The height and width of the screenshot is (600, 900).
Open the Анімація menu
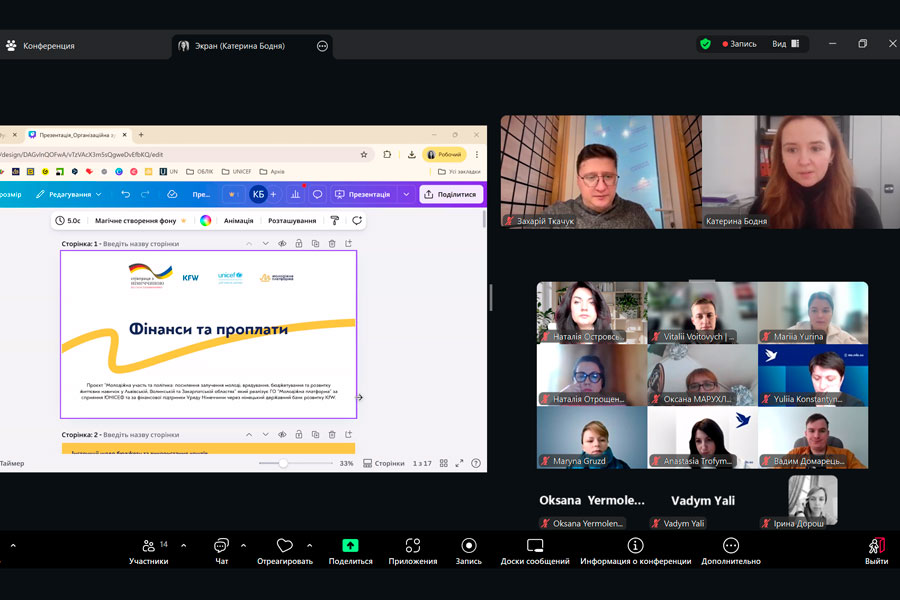(238, 220)
